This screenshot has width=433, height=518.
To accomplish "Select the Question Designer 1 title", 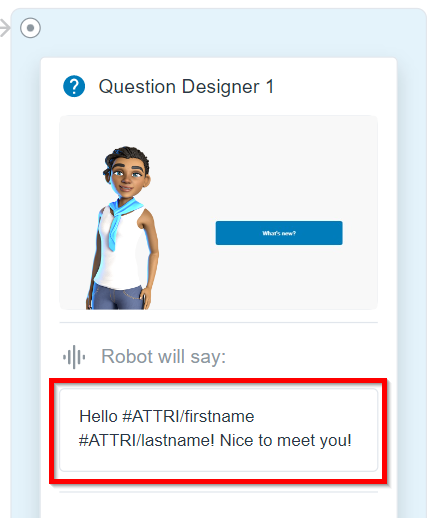I will (186, 87).
